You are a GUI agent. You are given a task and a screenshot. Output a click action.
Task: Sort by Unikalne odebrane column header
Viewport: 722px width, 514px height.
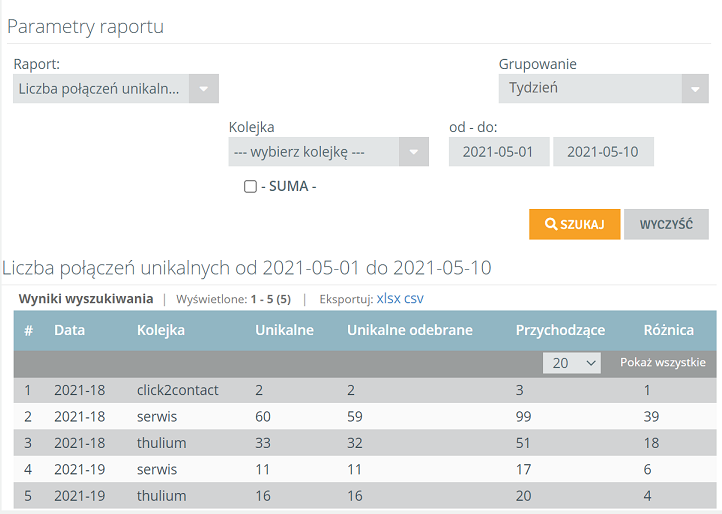tap(410, 330)
